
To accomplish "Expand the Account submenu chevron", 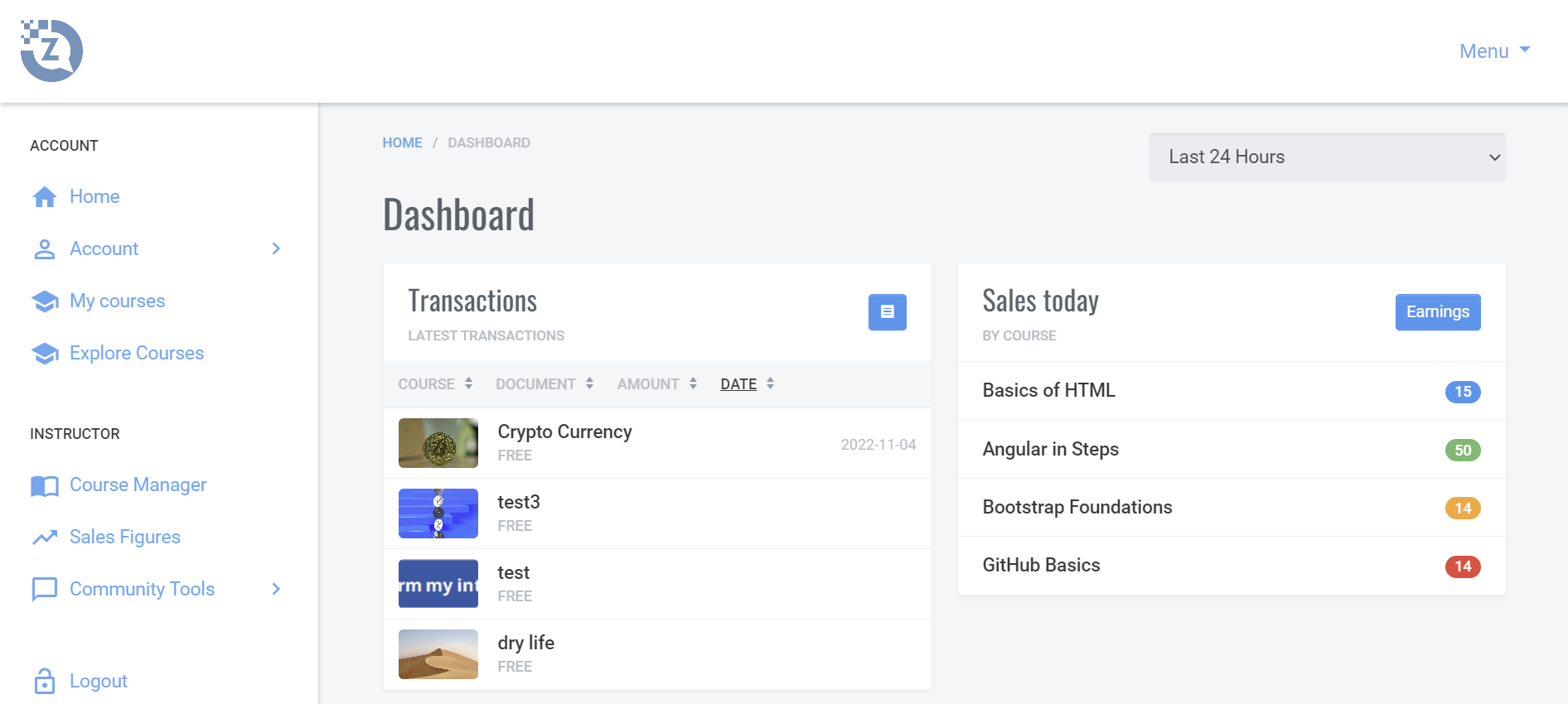I will tap(276, 248).
